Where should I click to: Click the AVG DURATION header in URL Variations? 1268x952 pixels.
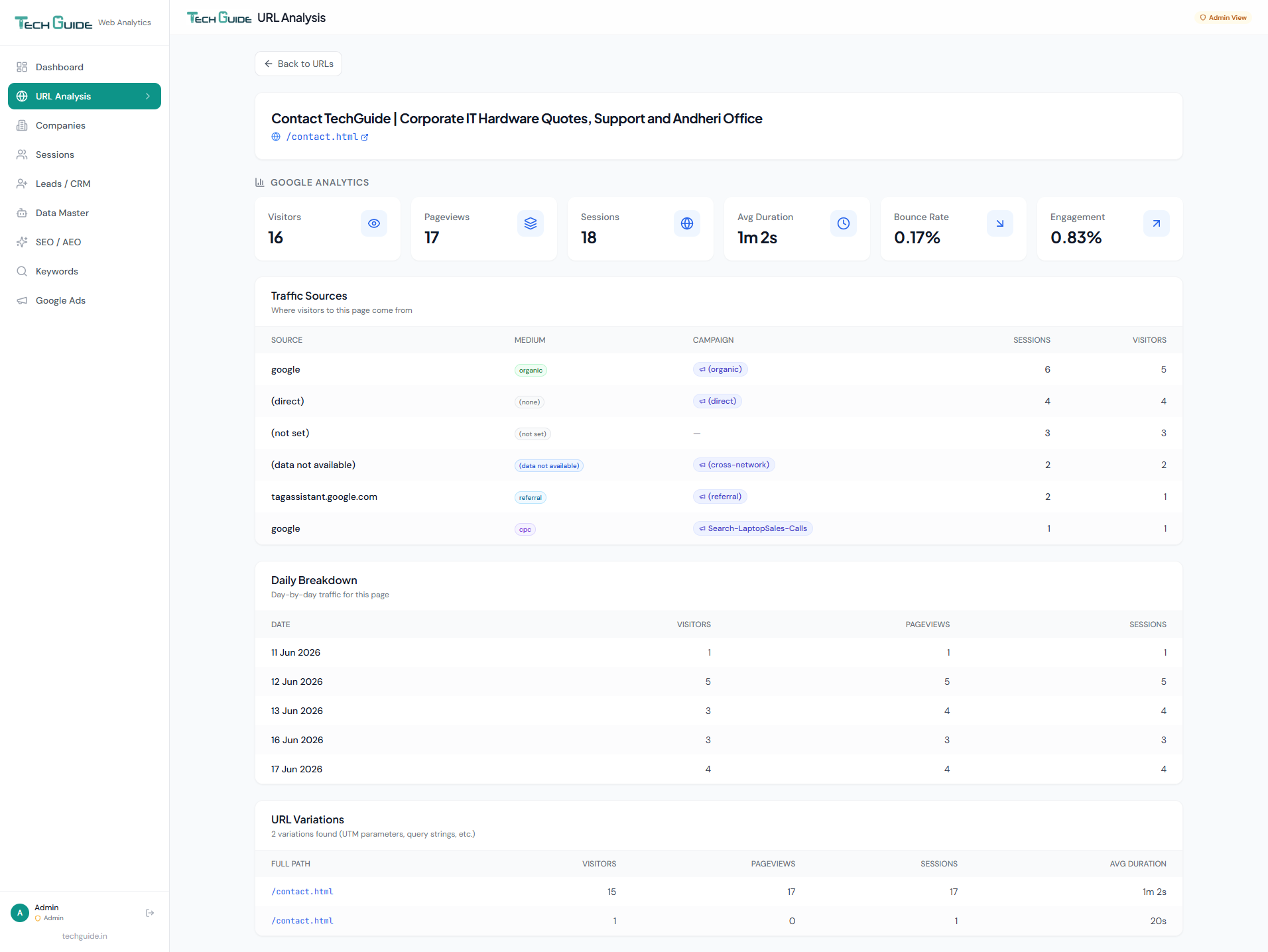(x=1138, y=864)
